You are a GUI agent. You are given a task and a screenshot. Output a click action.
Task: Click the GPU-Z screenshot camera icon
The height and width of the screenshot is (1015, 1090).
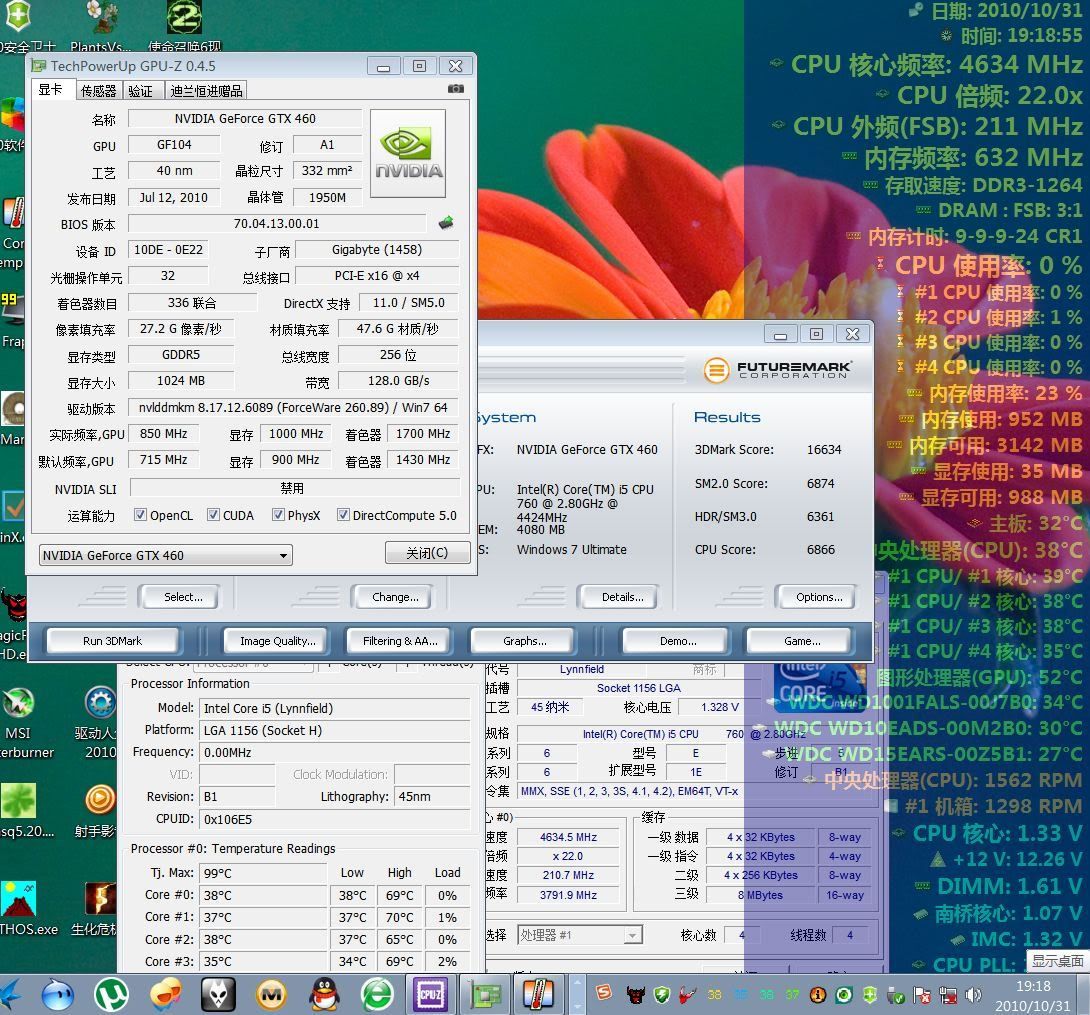(x=456, y=89)
